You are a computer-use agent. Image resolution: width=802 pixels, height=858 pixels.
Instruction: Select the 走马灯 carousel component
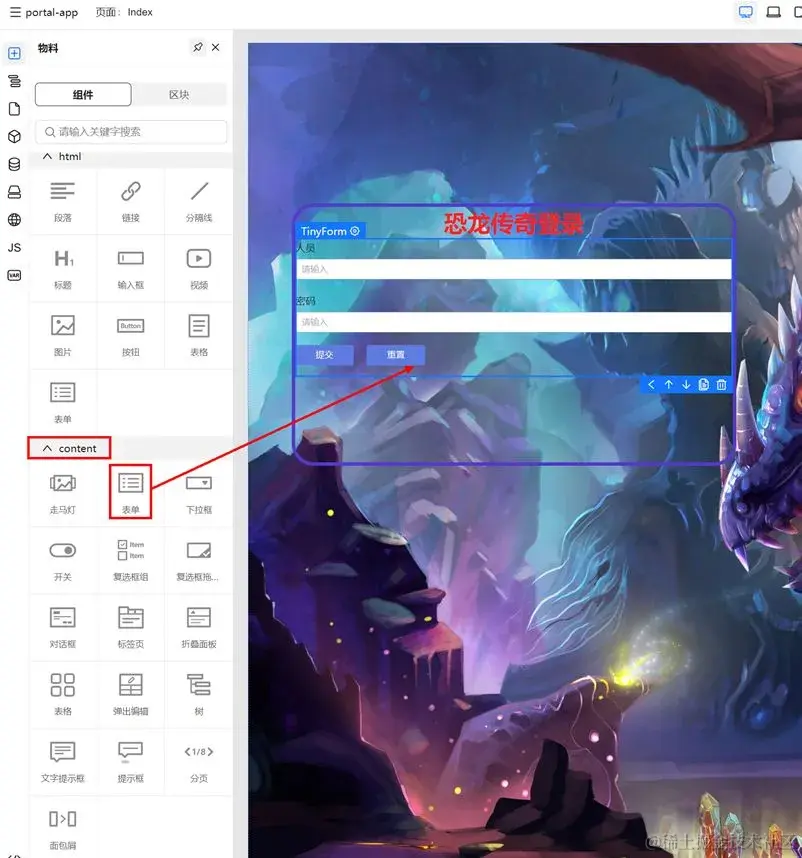pyautogui.click(x=63, y=494)
